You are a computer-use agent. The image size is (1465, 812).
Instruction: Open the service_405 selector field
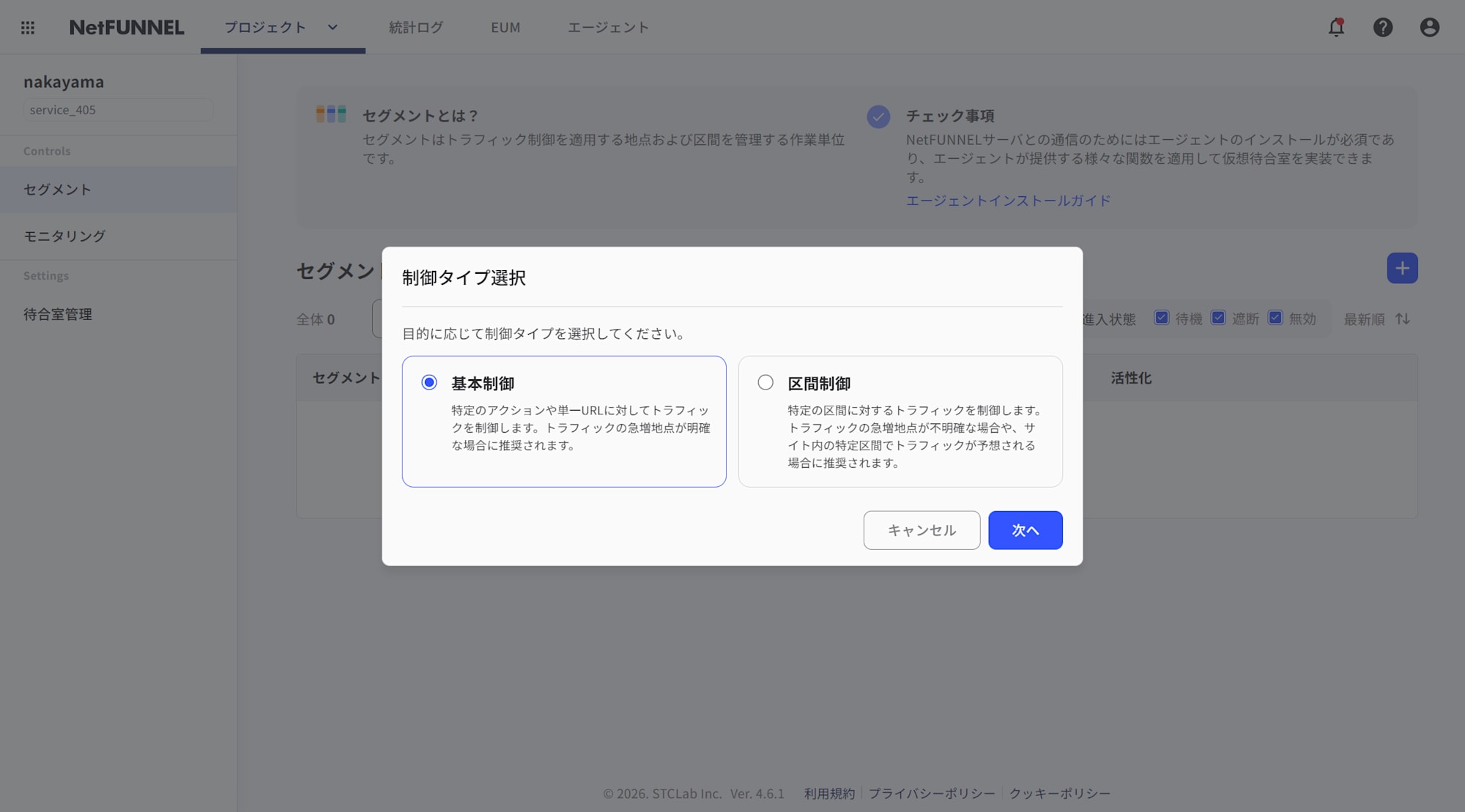coord(118,110)
